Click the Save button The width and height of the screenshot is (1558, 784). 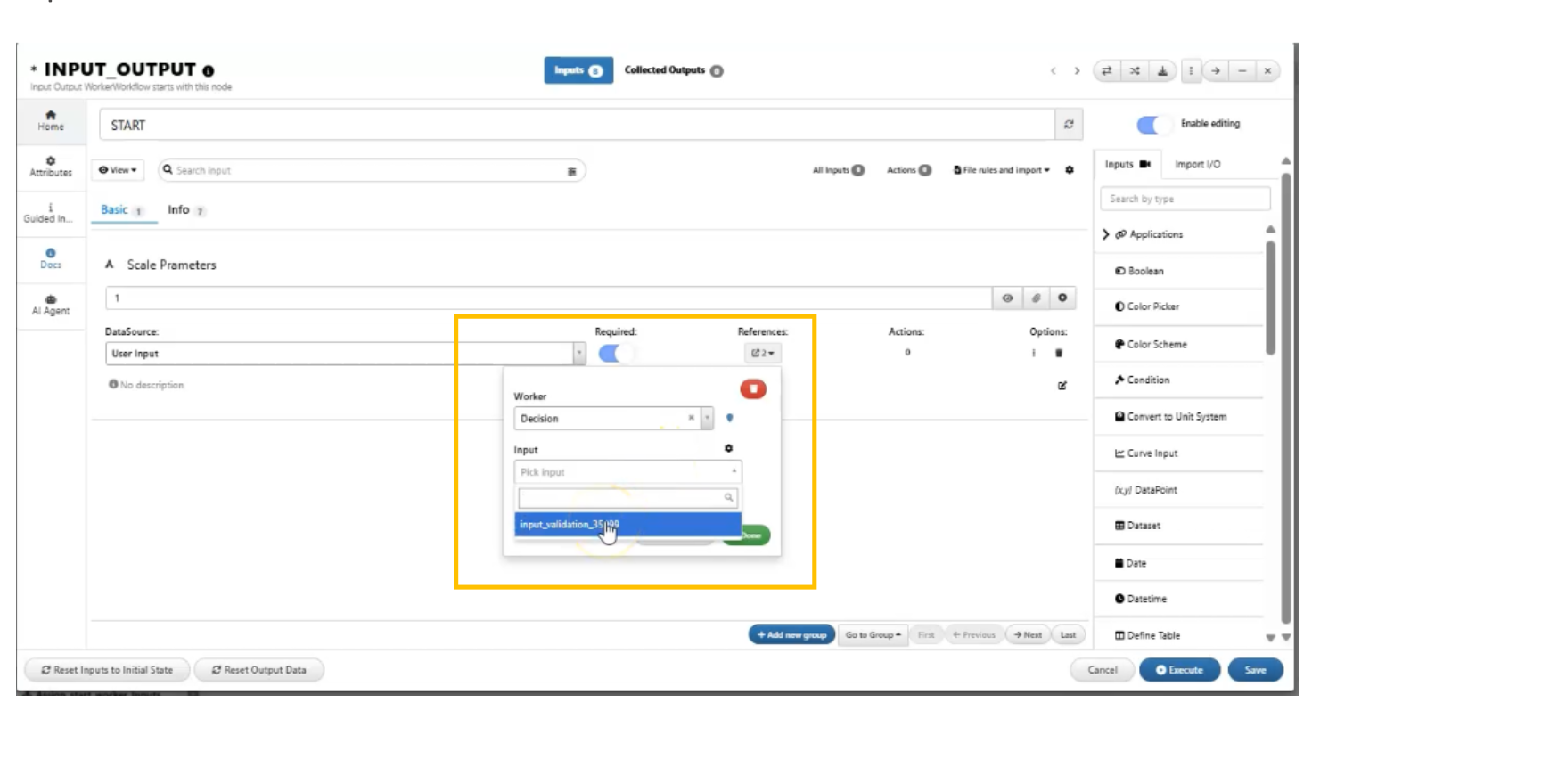click(x=1255, y=670)
